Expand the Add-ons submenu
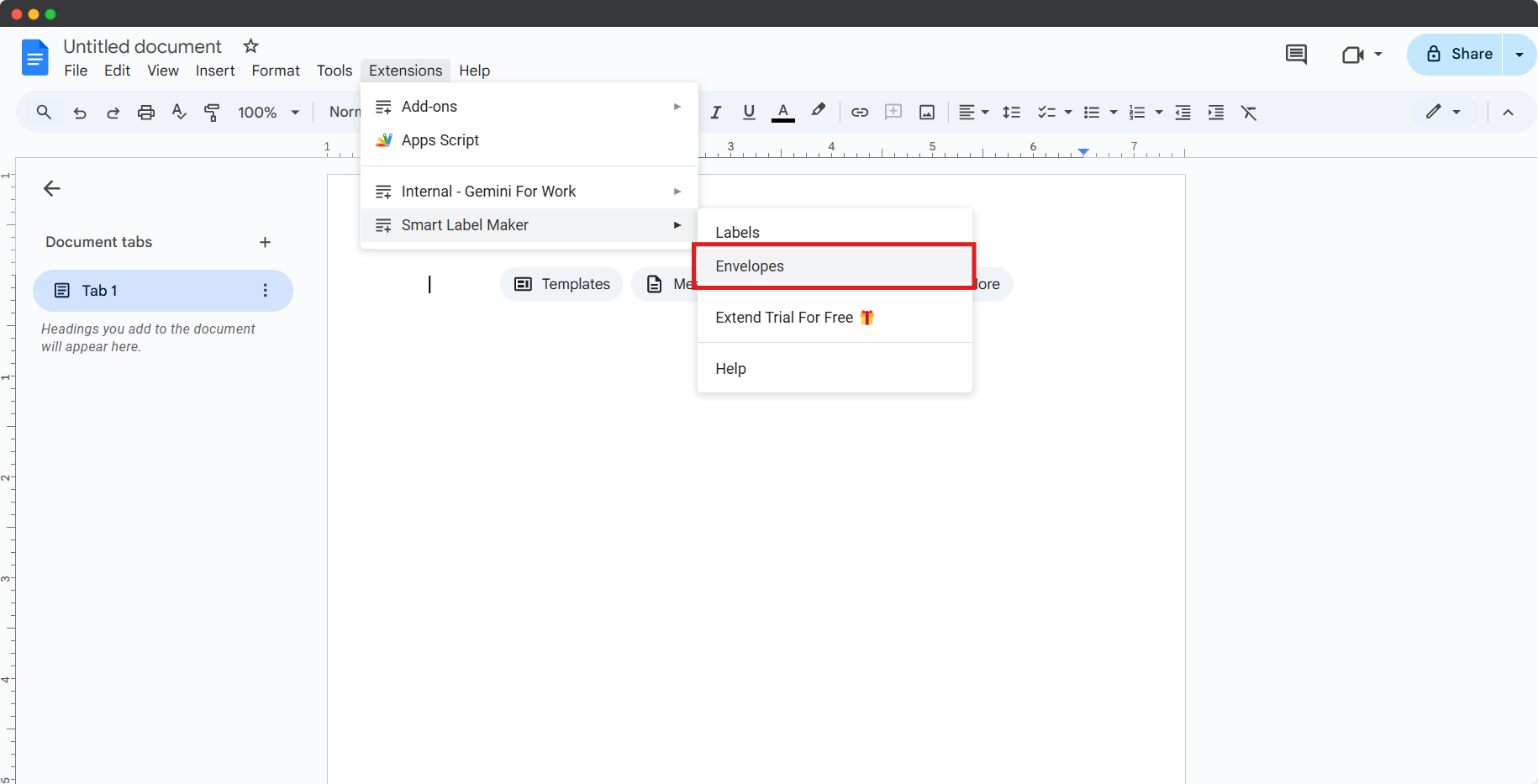 [x=529, y=107]
